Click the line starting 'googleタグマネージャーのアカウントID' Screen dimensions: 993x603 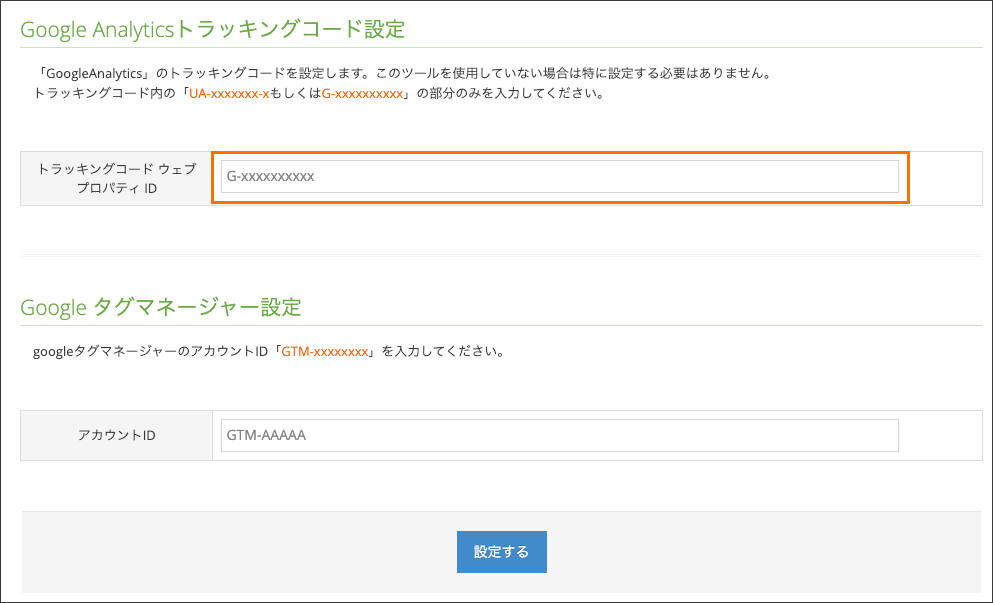click(269, 351)
